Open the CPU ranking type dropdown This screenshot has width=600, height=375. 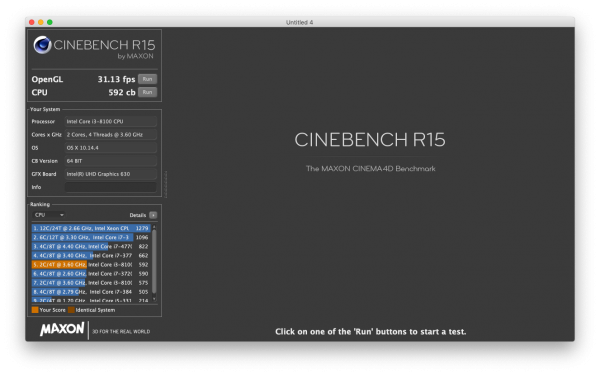tap(49, 215)
